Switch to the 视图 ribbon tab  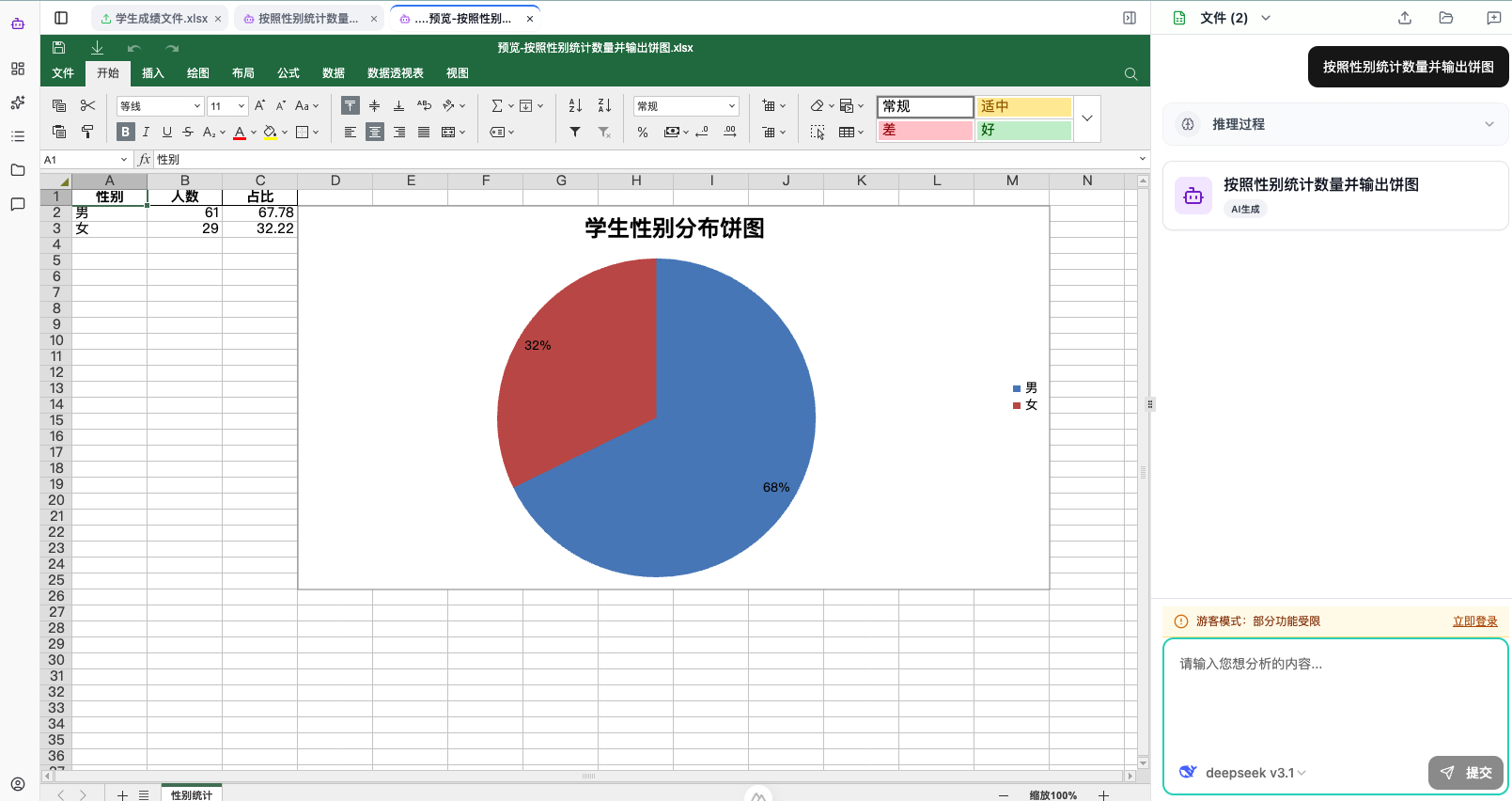pos(458,73)
